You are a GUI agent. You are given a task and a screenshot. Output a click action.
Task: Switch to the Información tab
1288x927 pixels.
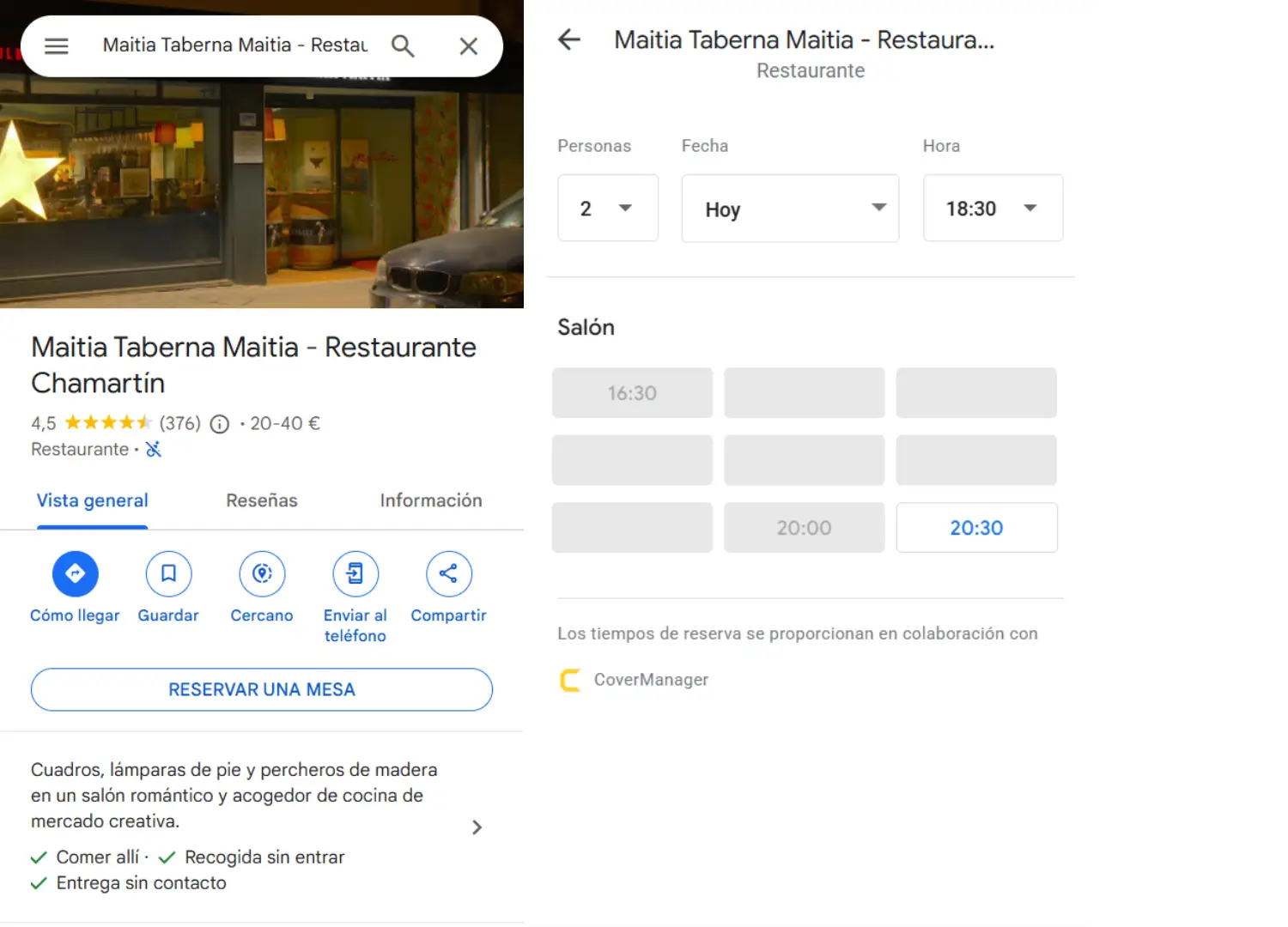coord(431,500)
